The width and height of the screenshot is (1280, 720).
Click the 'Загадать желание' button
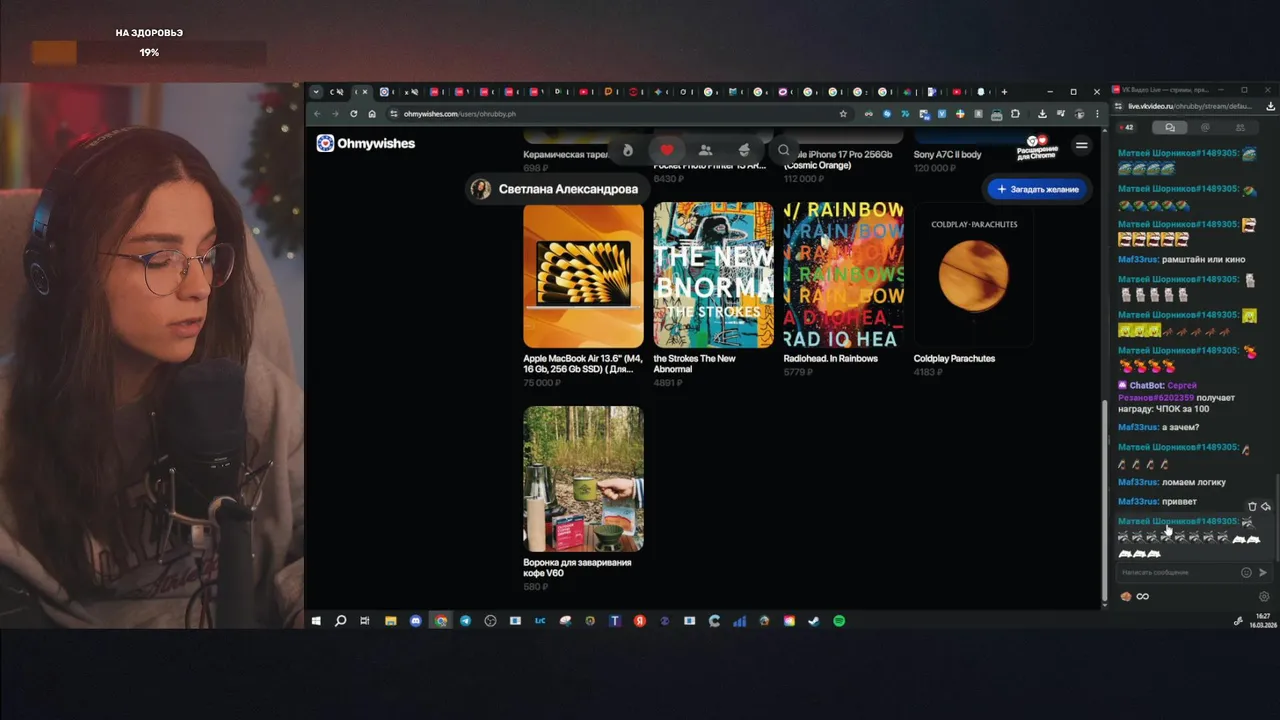(1038, 189)
